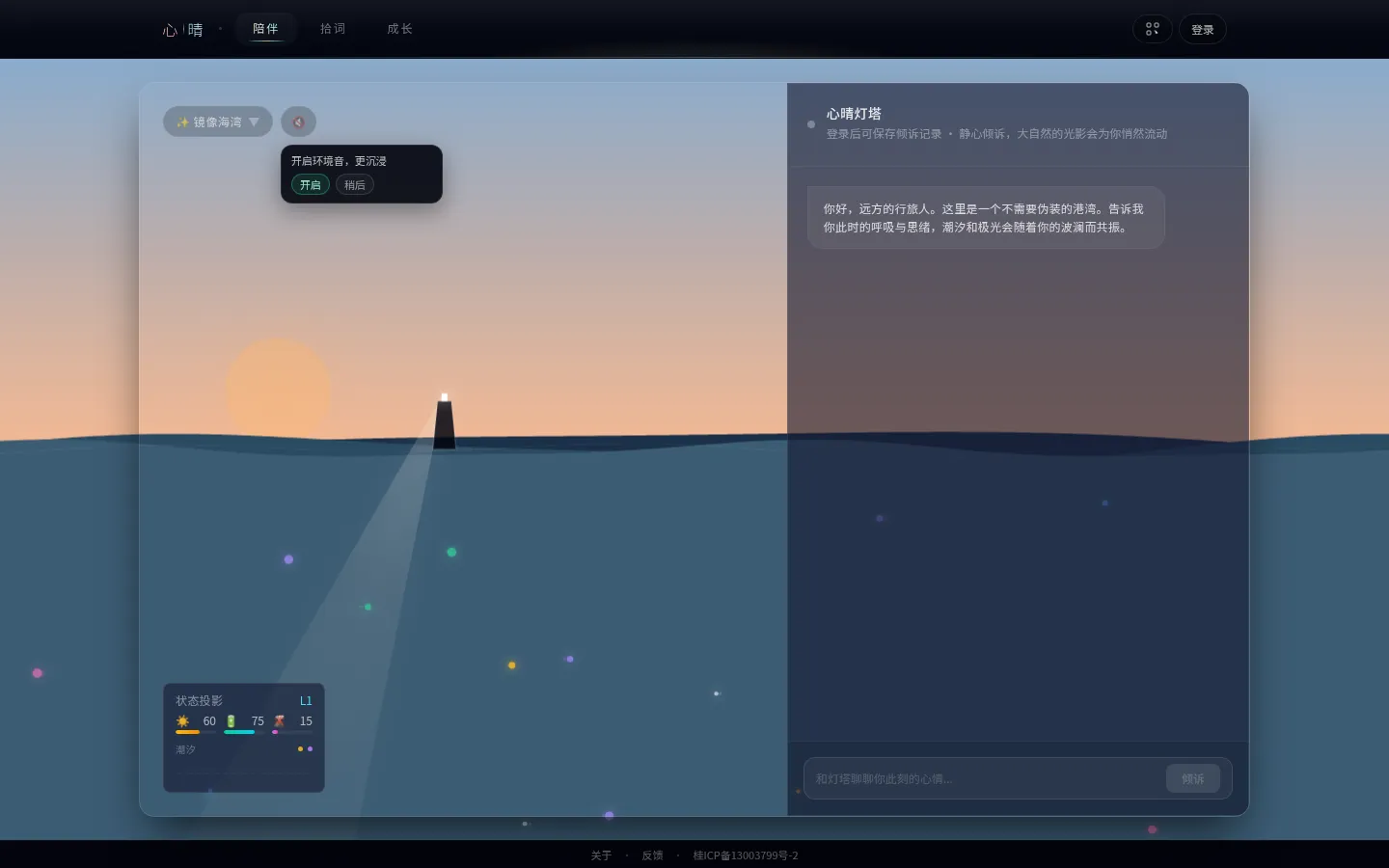The width and height of the screenshot is (1389, 868).
Task: Open the 关于 footer link
Action: coord(601,855)
